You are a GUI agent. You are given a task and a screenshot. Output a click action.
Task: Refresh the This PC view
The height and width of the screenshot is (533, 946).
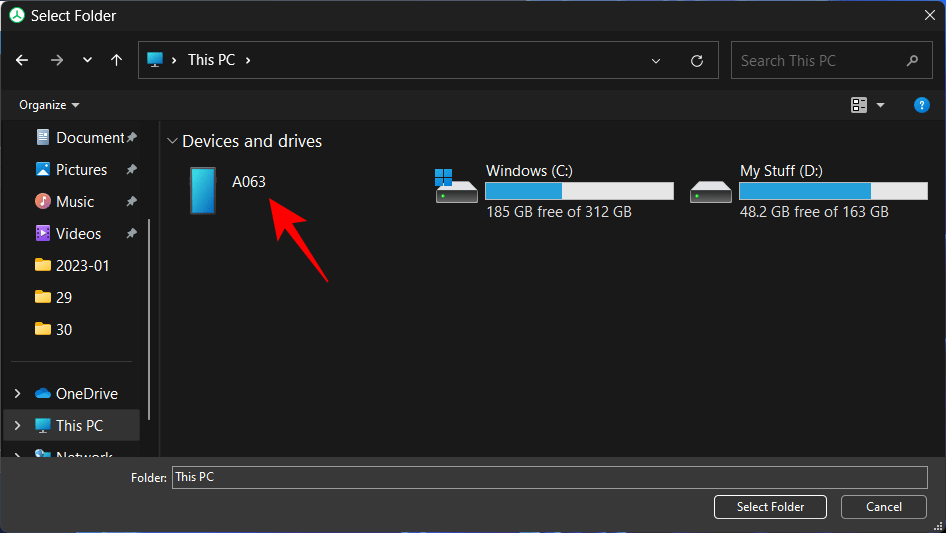click(x=697, y=60)
